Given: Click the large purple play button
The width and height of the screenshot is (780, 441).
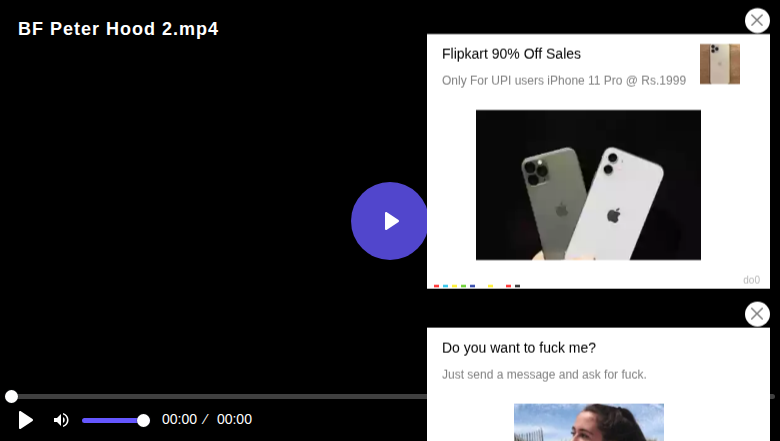Looking at the screenshot, I should pyautogui.click(x=389, y=221).
